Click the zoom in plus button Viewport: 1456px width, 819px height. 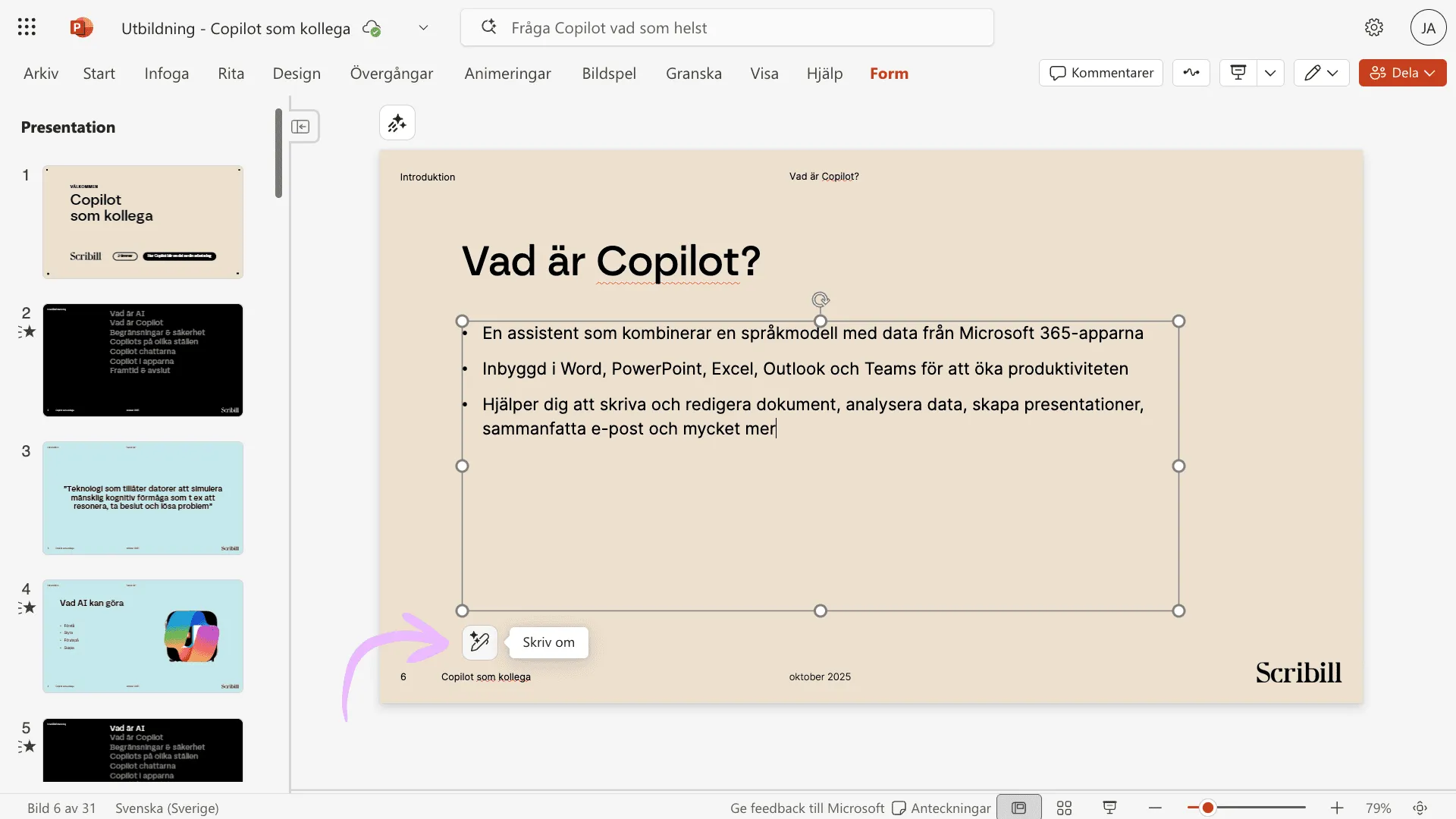click(1337, 808)
